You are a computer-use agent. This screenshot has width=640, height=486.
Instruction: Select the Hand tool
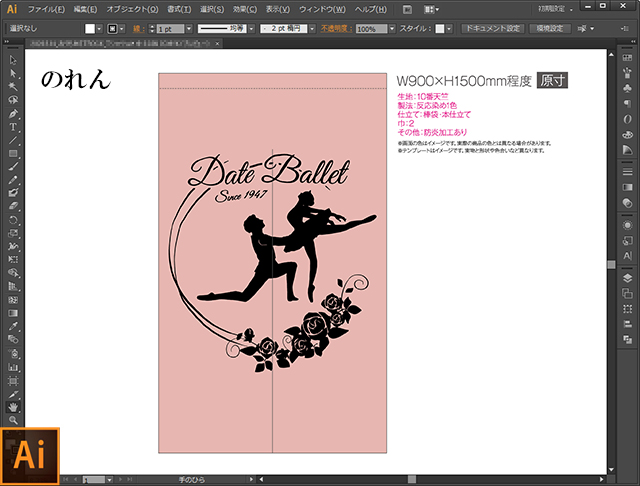[x=13, y=407]
